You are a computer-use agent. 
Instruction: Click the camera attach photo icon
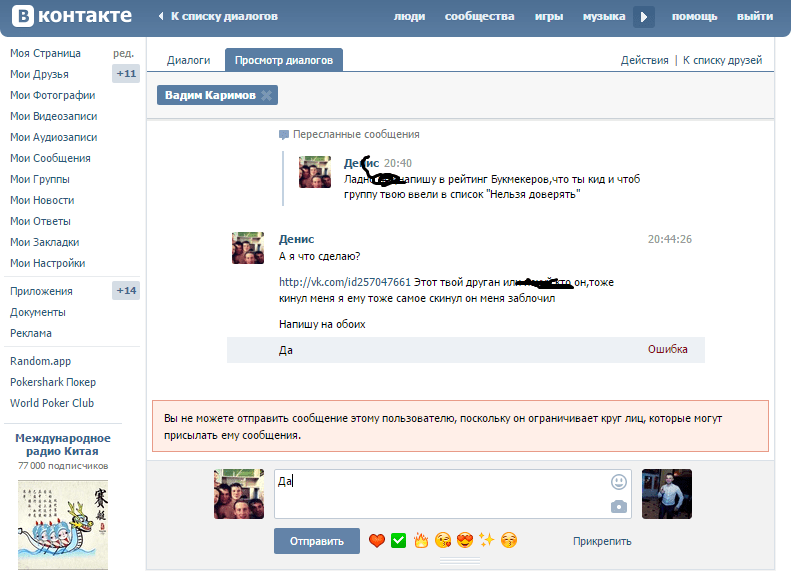619,507
